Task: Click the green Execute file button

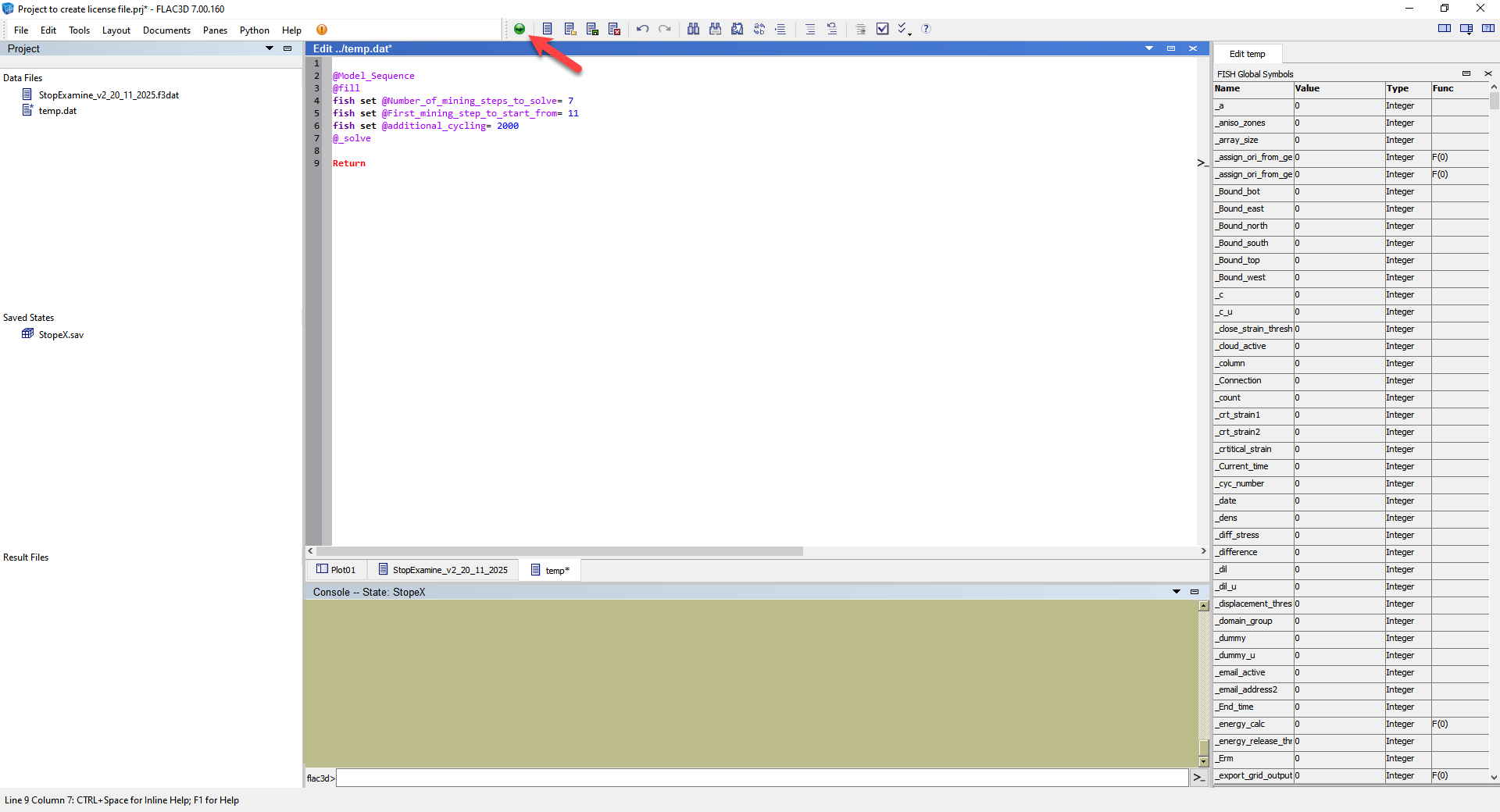Action: click(x=520, y=29)
